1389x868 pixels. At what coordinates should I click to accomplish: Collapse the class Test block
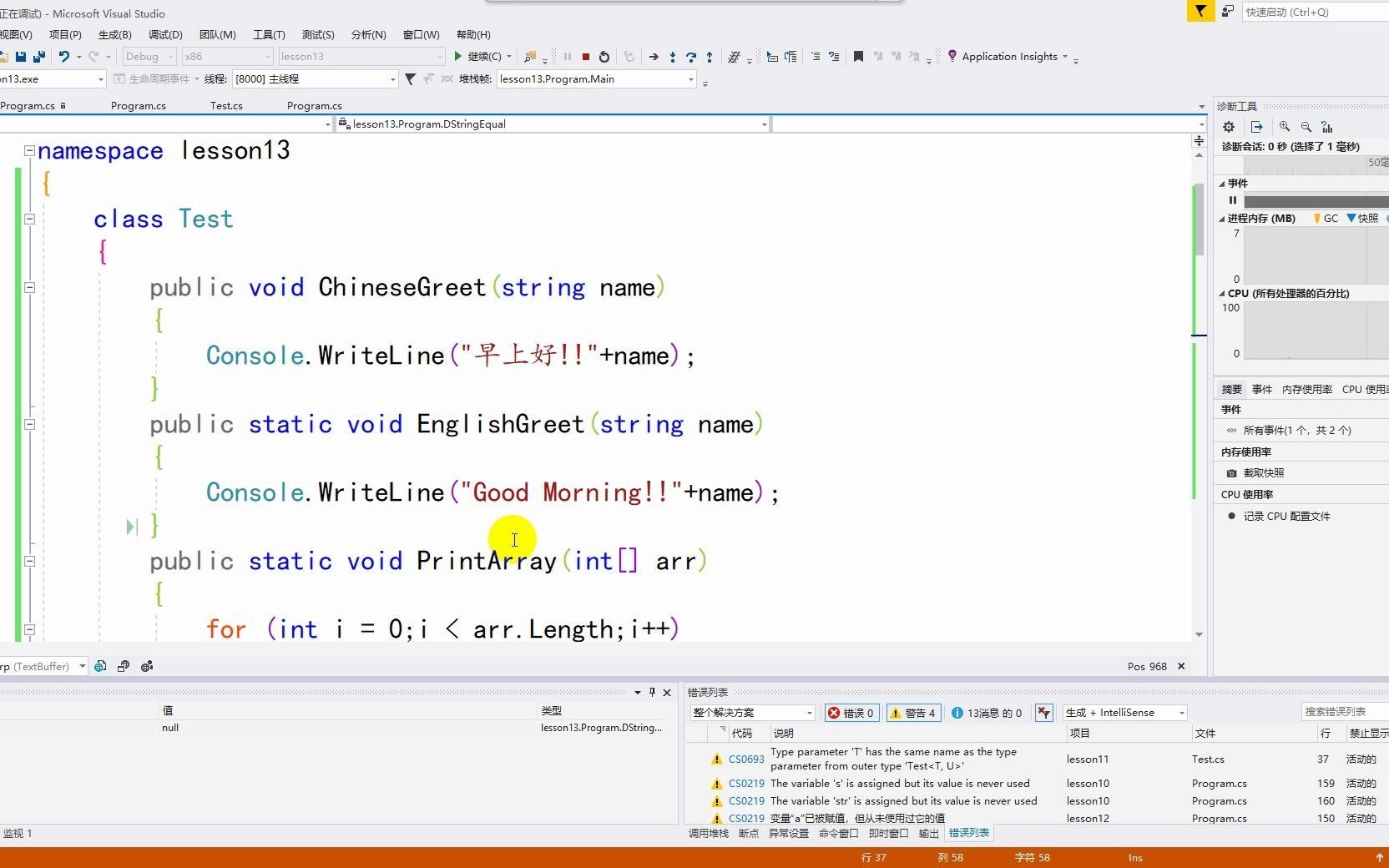point(29,220)
